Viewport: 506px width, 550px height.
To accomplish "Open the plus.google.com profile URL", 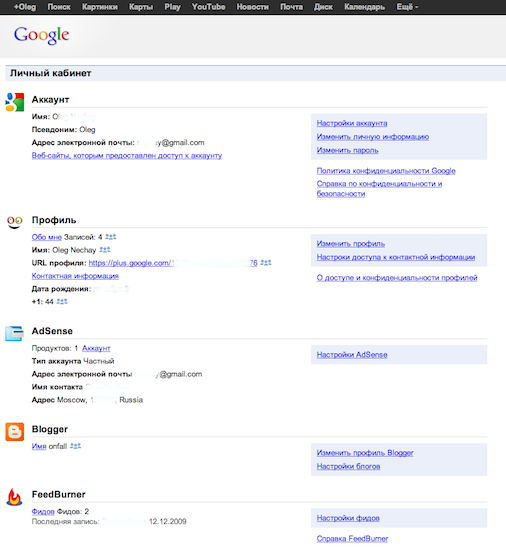I will coord(173,263).
